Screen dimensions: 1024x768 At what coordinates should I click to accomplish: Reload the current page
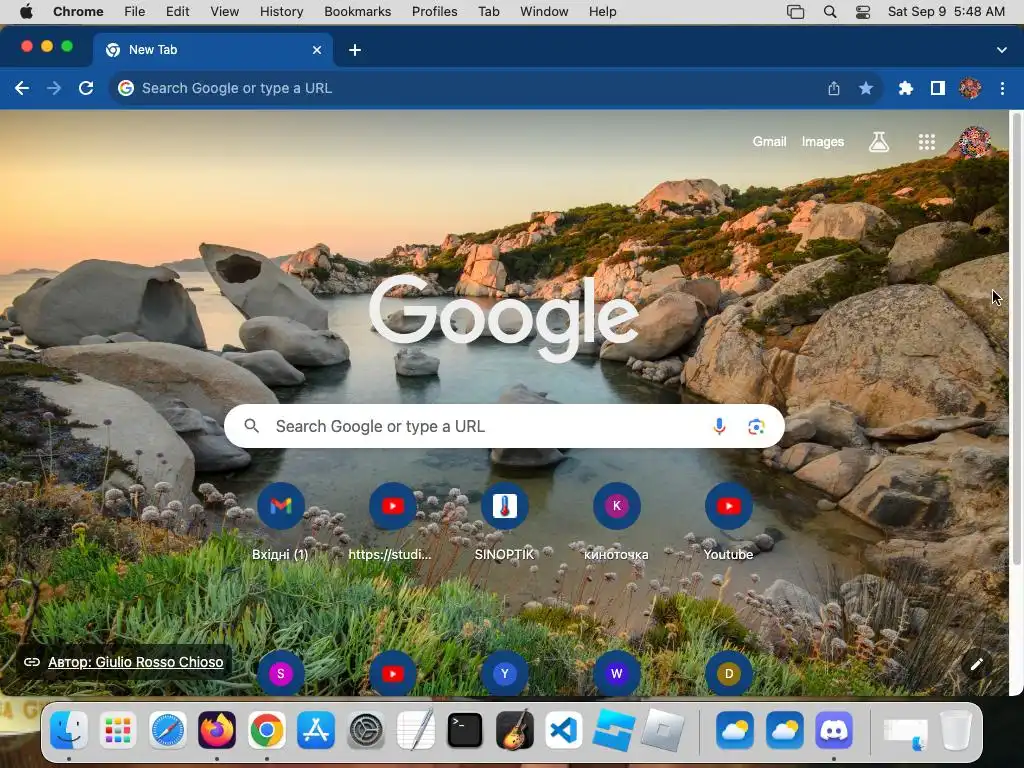[86, 88]
